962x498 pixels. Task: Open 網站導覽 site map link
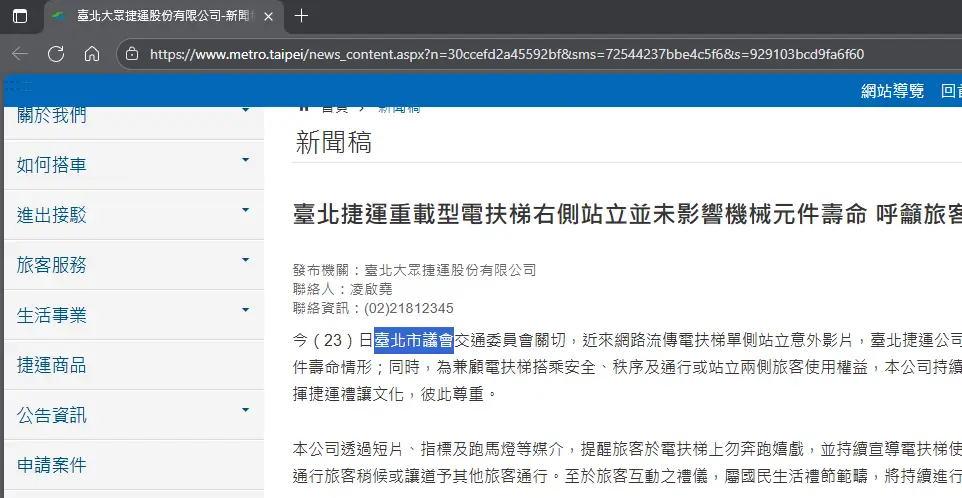click(892, 91)
